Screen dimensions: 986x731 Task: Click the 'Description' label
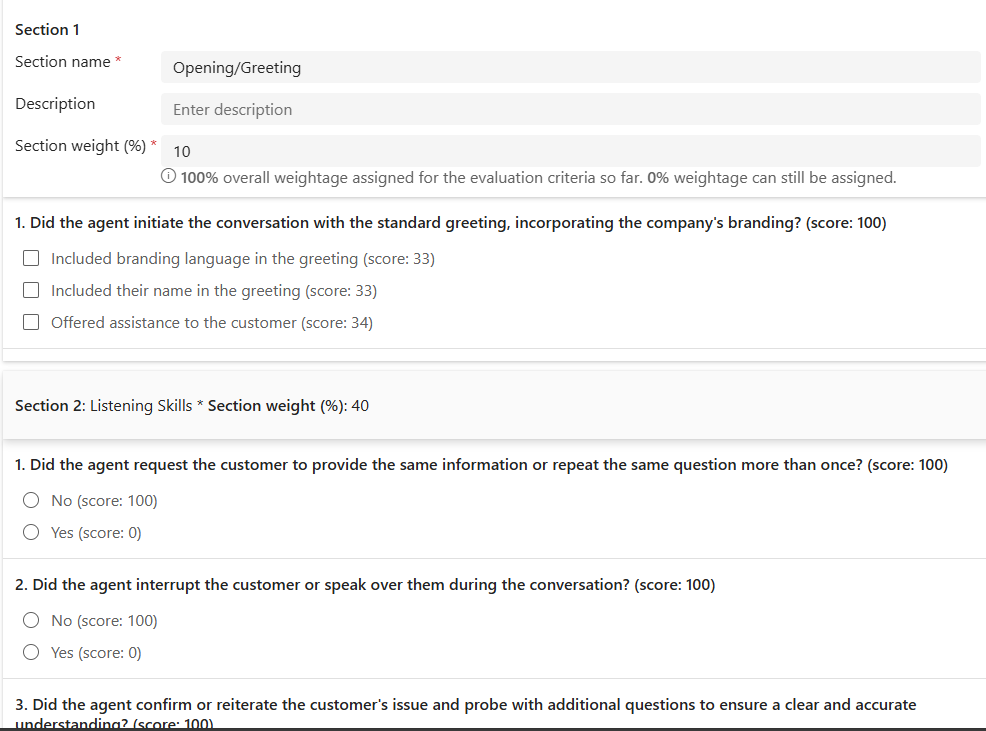coord(55,104)
